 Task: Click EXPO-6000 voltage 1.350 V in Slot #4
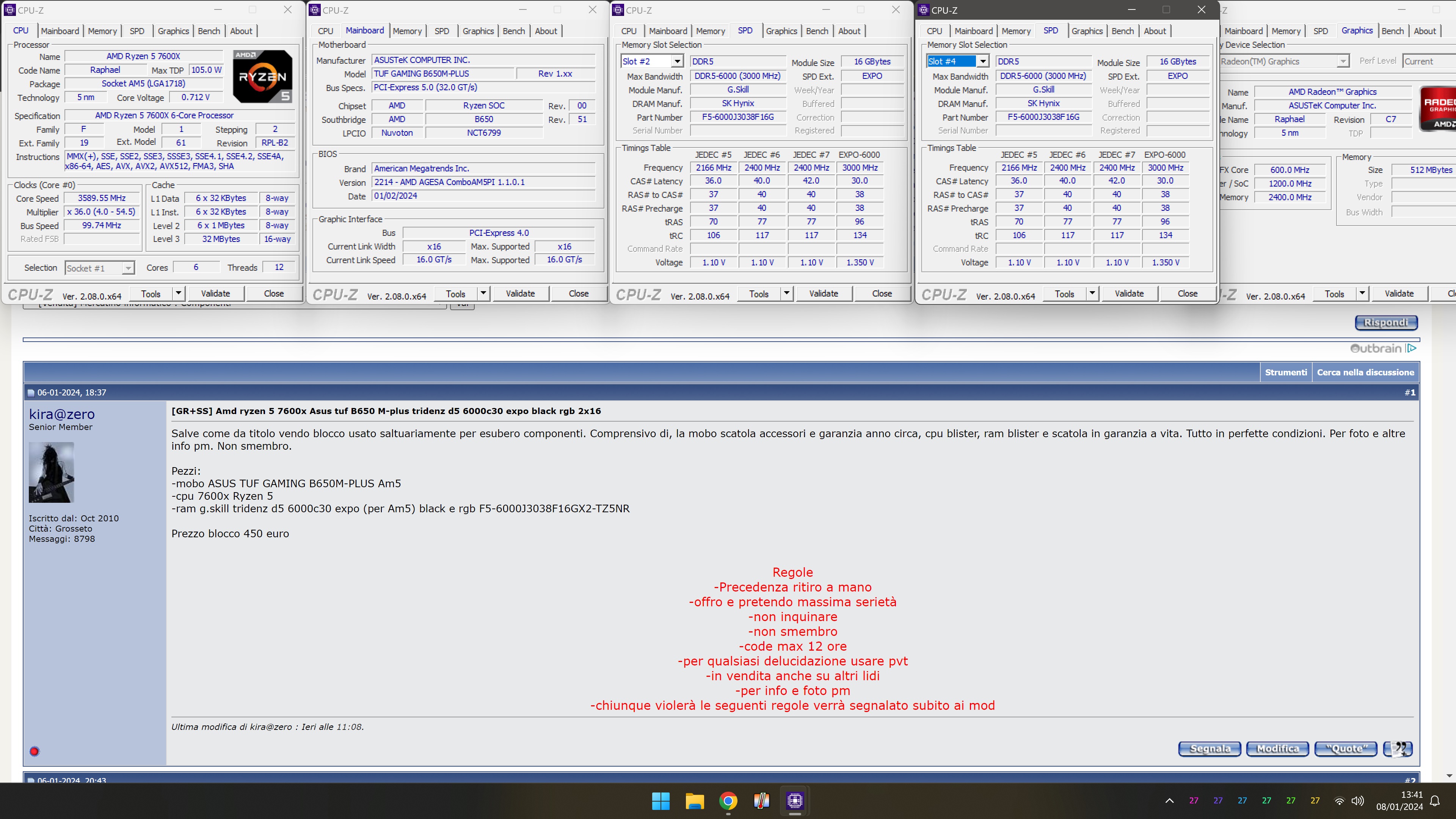click(x=1165, y=262)
